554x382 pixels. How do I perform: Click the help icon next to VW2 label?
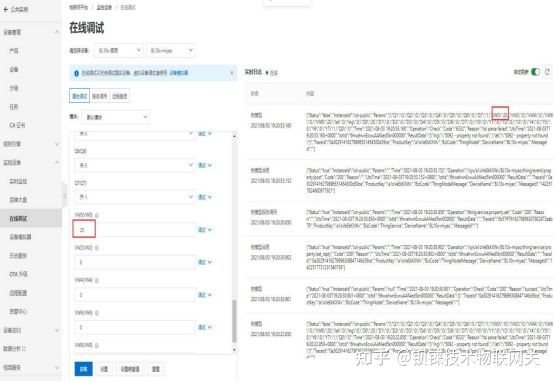[97, 248]
